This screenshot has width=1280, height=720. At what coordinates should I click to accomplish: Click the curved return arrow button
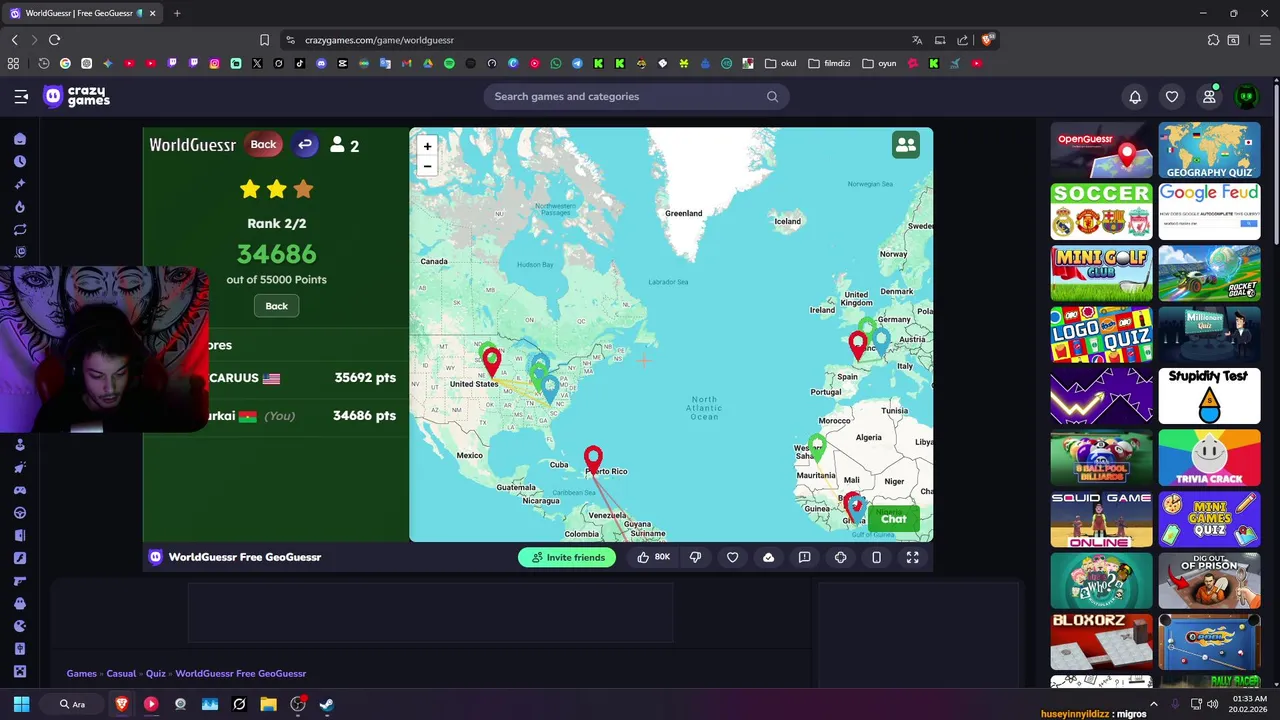click(305, 145)
